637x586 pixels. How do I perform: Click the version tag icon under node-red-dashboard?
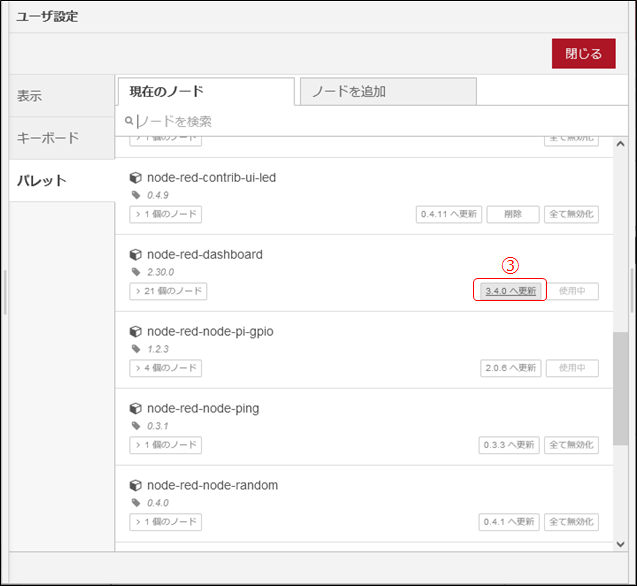[136, 272]
